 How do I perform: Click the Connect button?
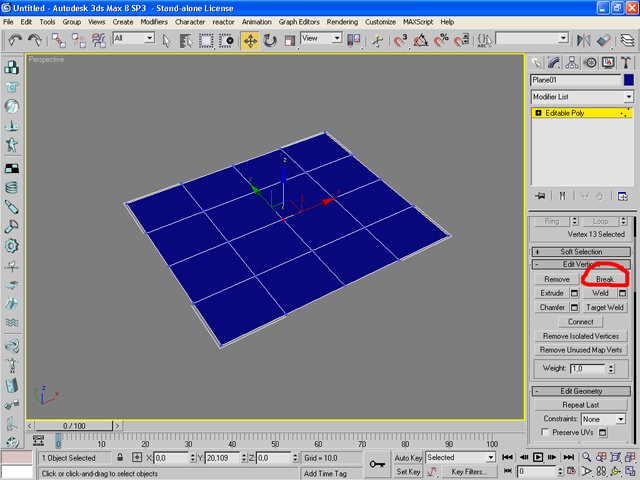click(580, 322)
